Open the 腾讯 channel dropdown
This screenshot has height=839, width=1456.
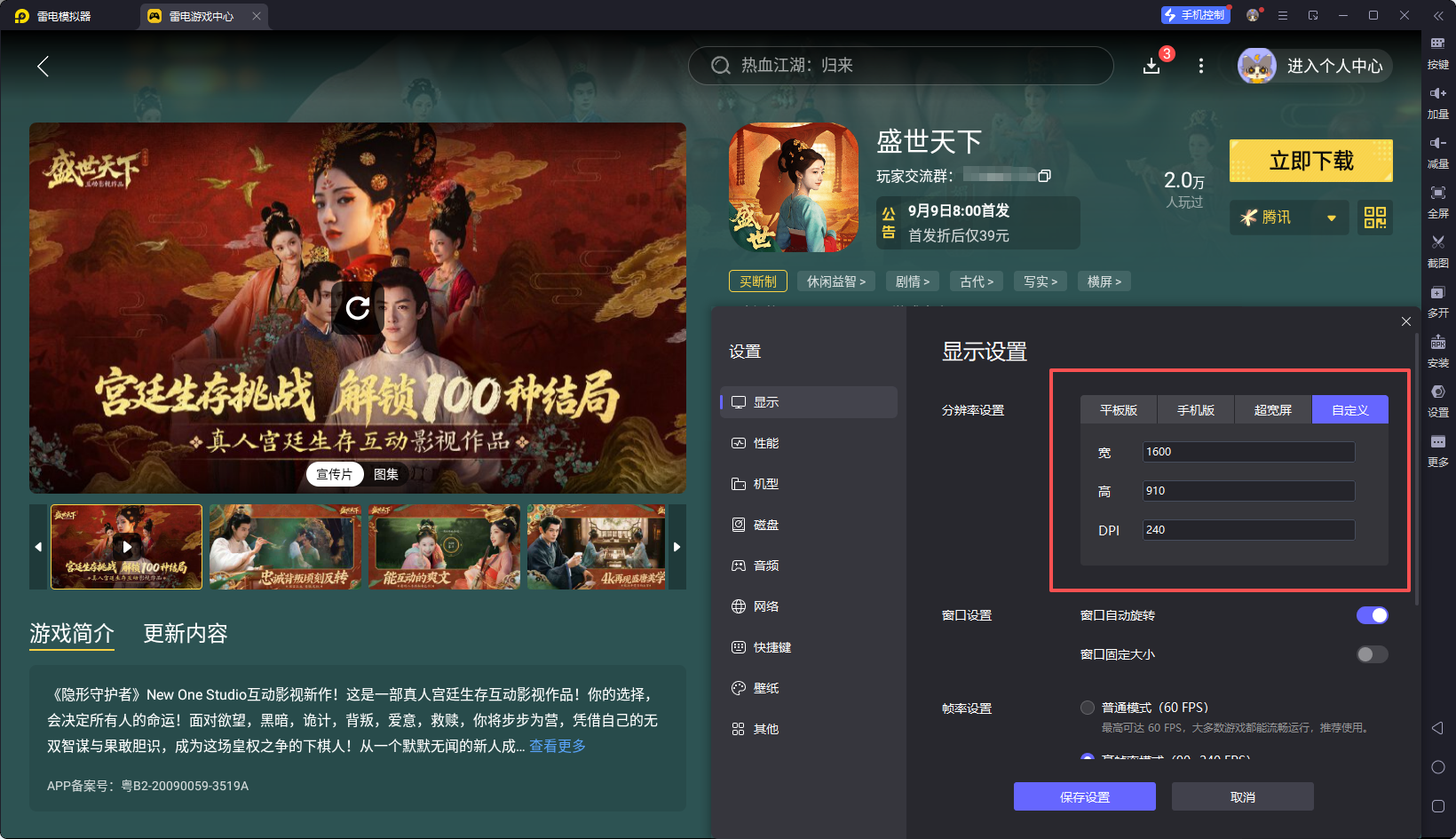pos(1289,218)
